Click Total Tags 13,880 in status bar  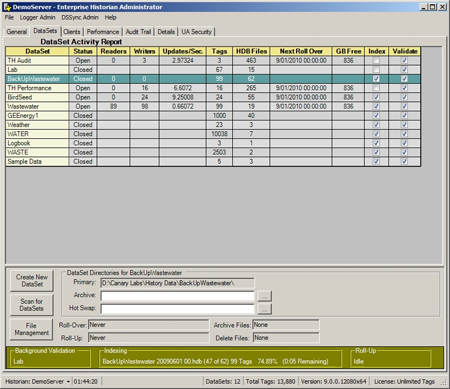point(270,381)
